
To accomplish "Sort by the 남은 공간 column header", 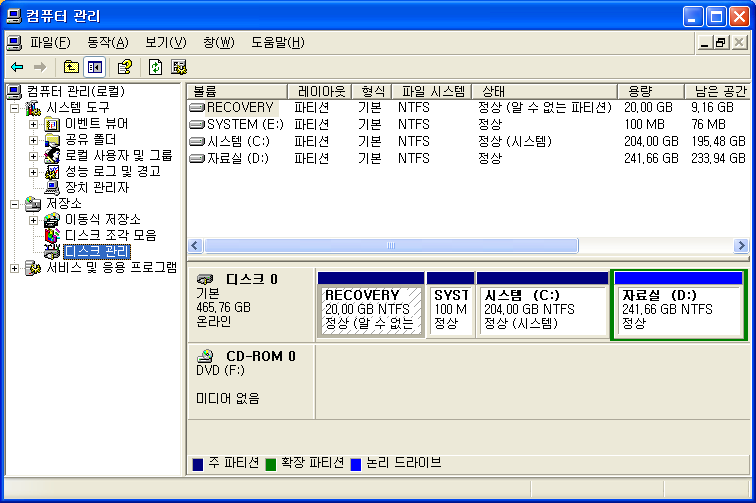I will [x=717, y=91].
